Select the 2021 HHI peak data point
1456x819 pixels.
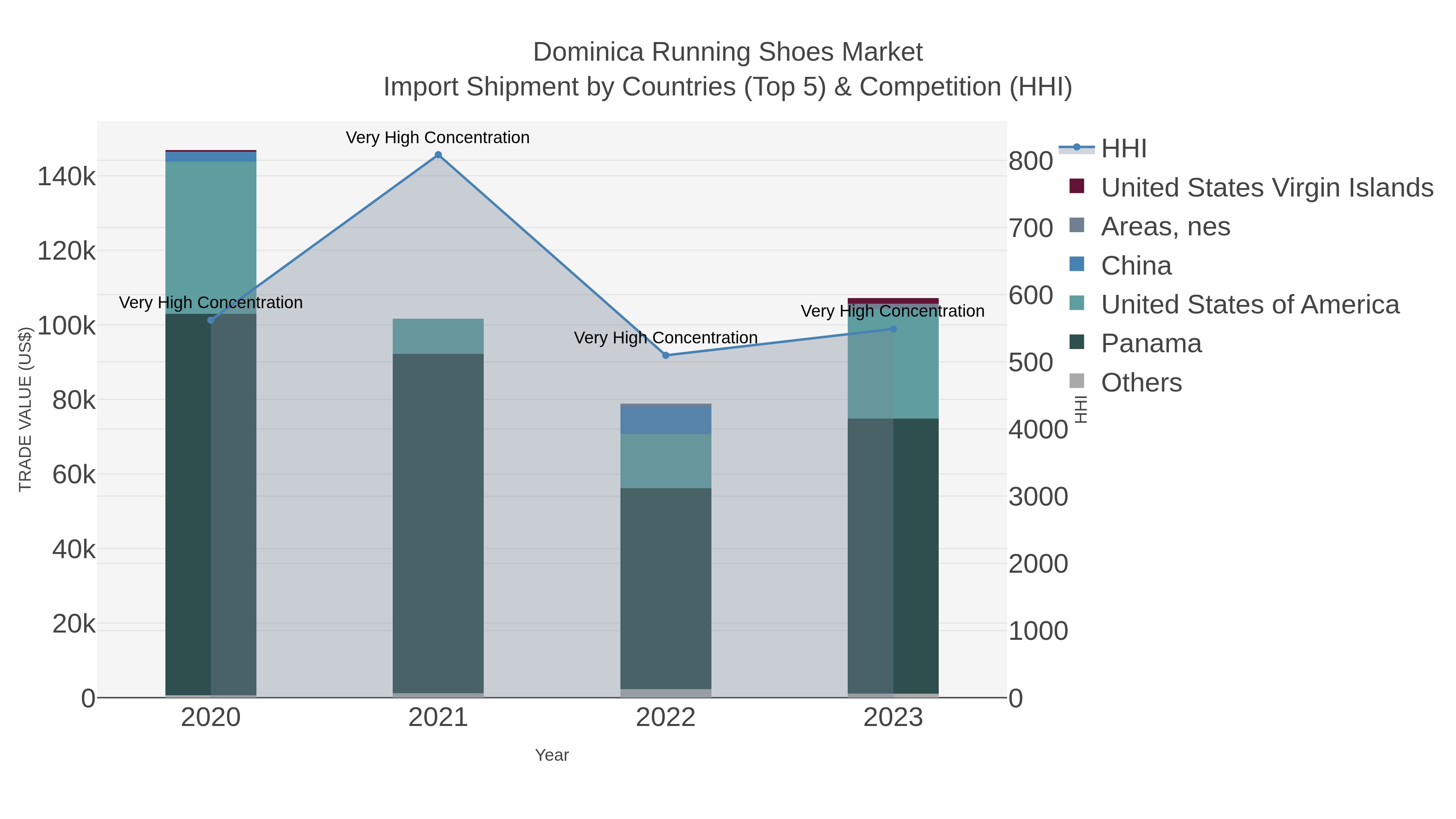[x=438, y=155]
